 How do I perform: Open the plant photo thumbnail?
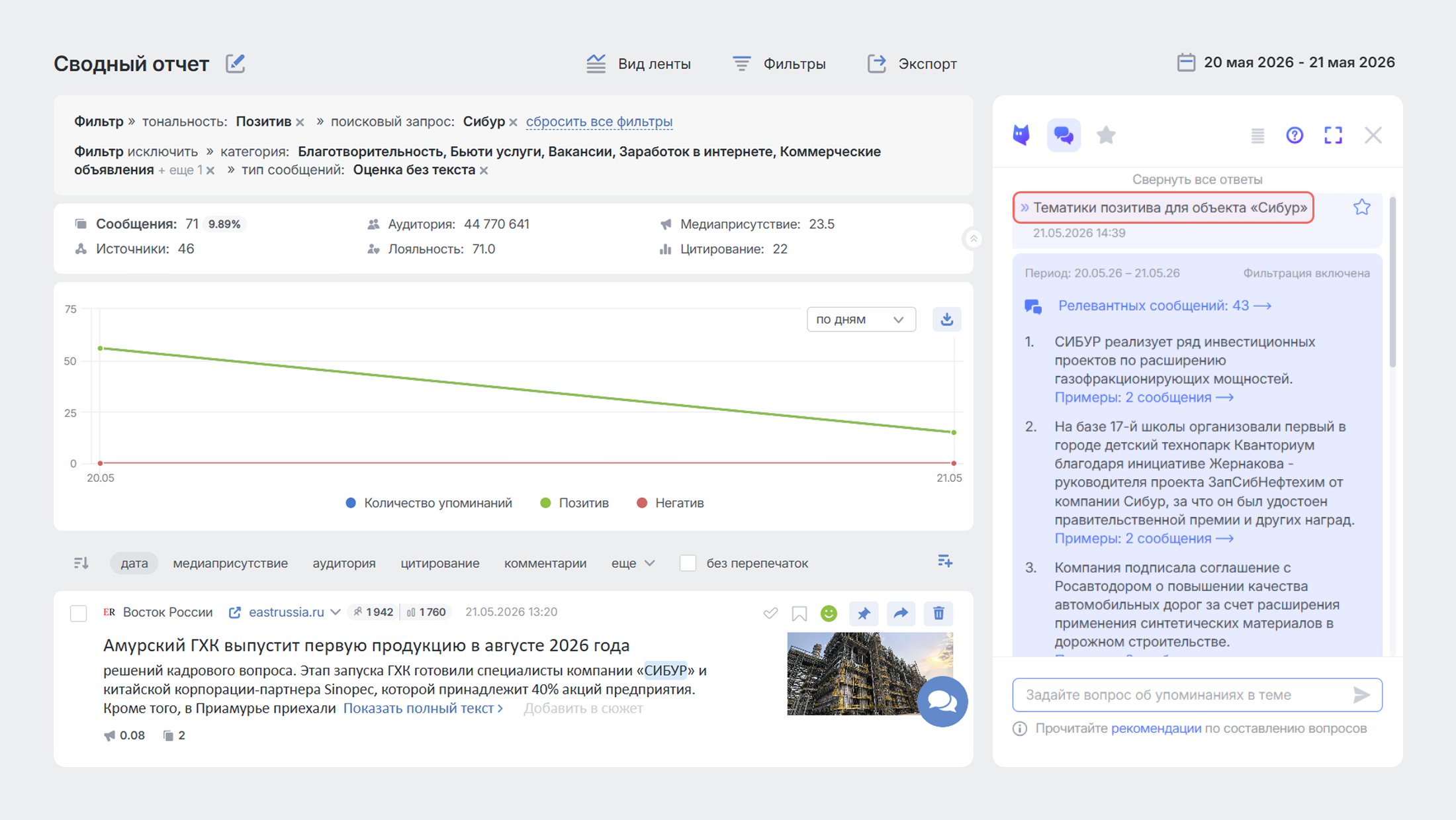click(x=870, y=674)
